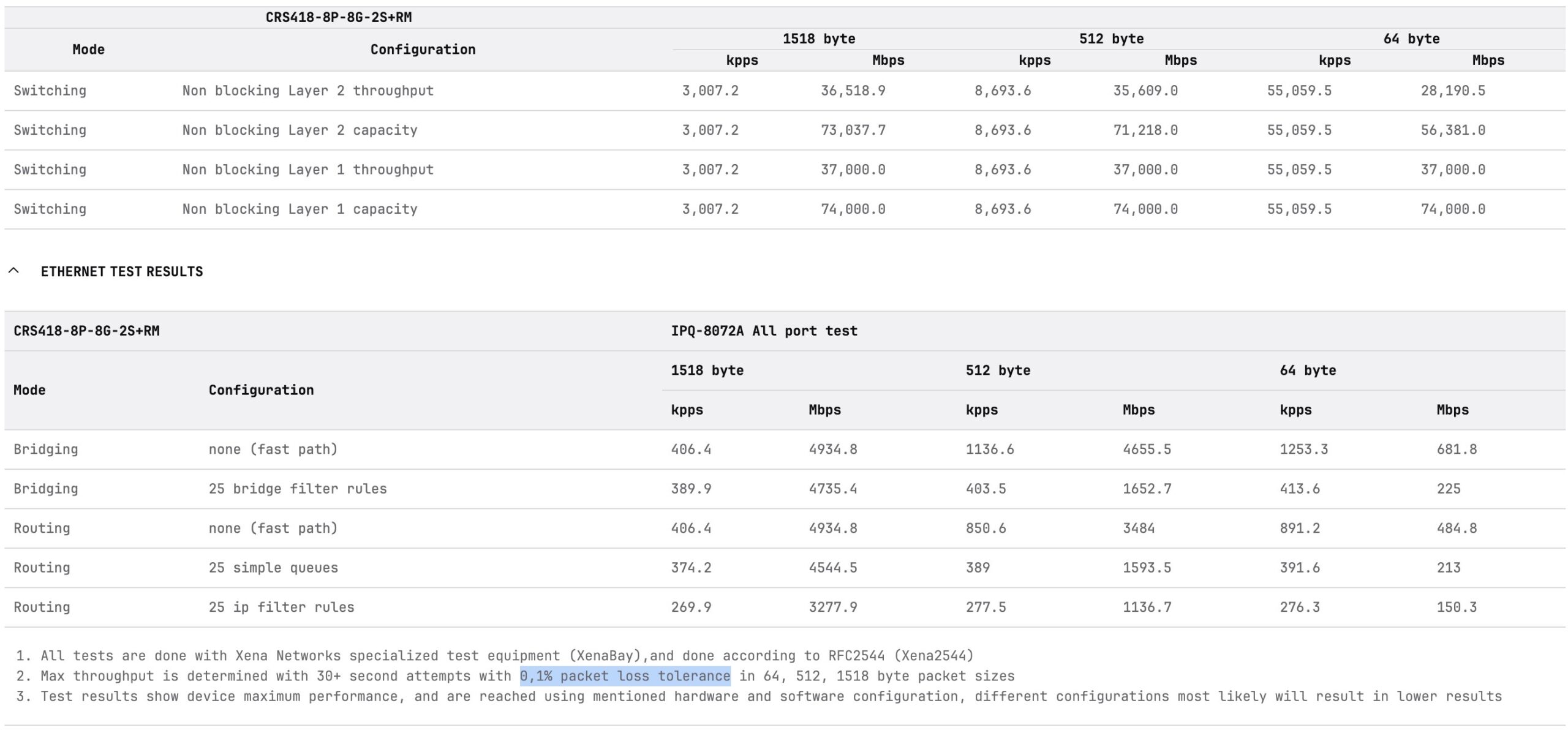Click the 36,518.9 Mbps value cell

[853, 91]
